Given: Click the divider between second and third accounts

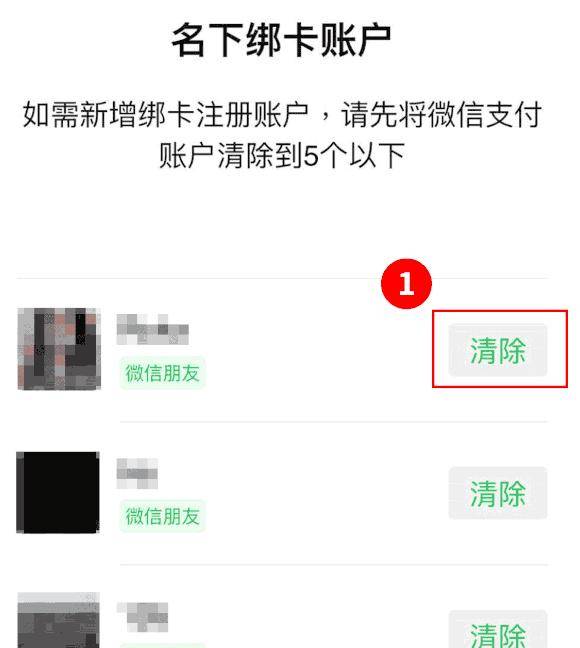Looking at the screenshot, I should coord(334,564).
